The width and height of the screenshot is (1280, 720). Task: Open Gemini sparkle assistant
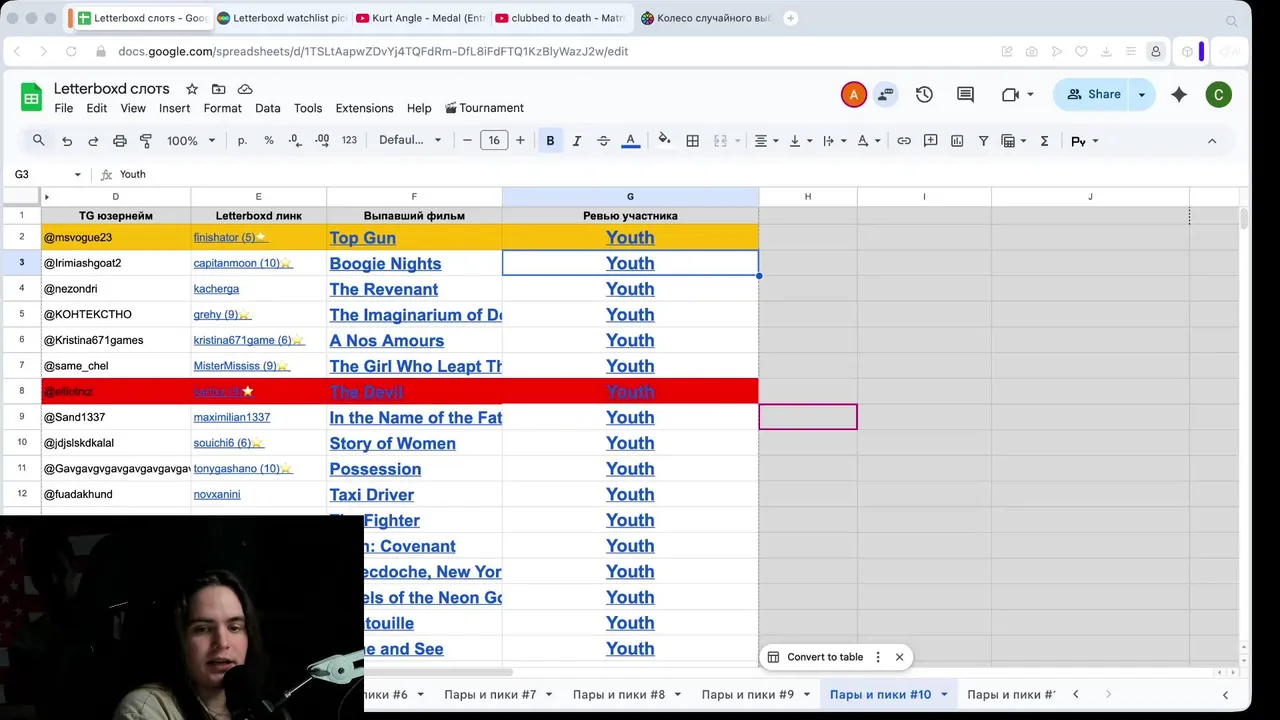point(1179,94)
